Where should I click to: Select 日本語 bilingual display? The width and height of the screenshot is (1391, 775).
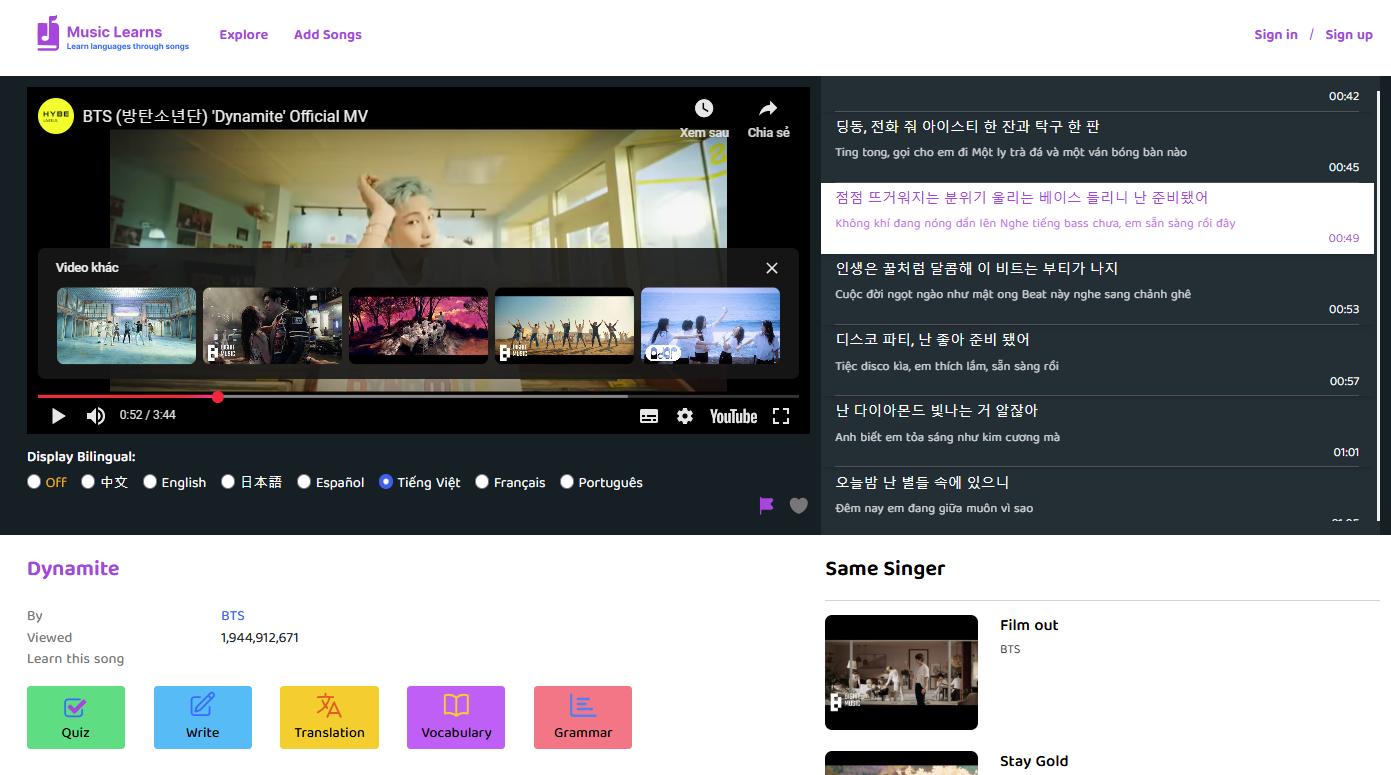click(x=228, y=482)
